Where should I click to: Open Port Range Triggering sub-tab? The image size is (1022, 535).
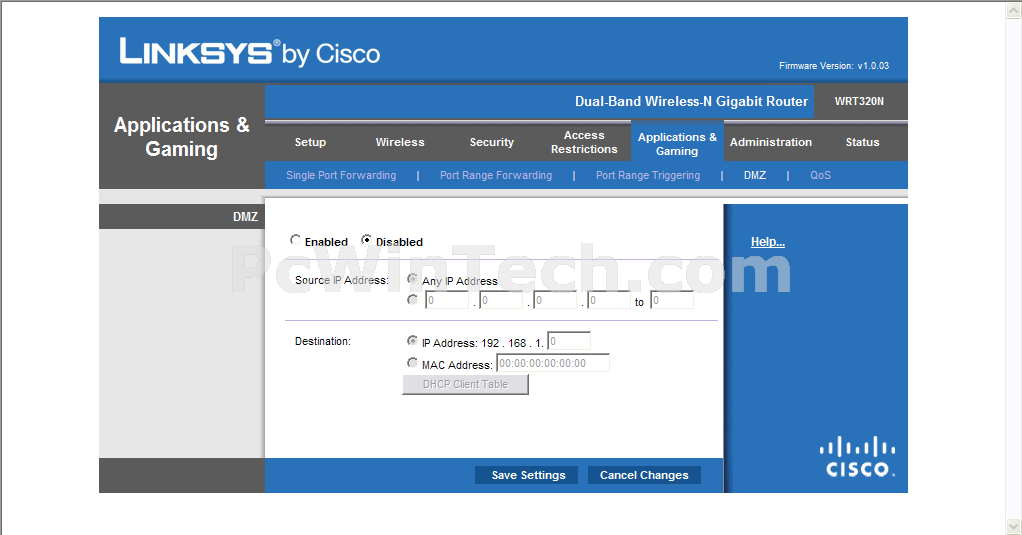tap(648, 175)
